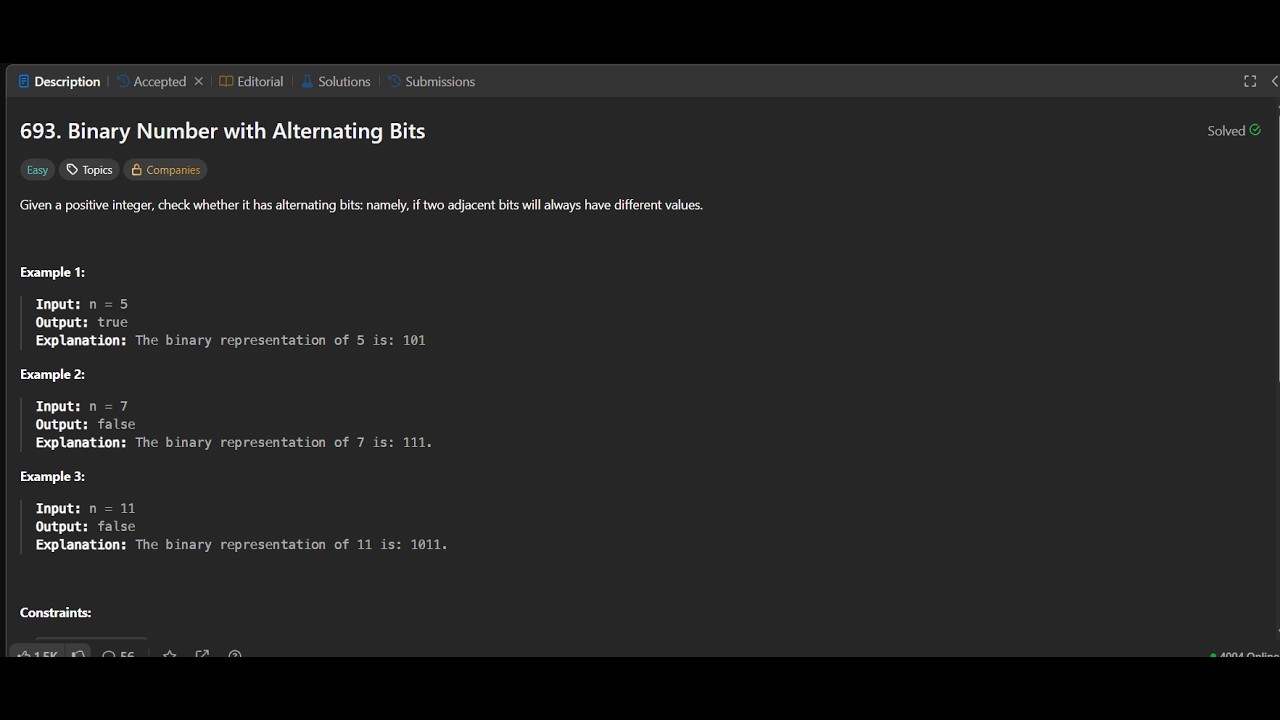Screen dimensions: 1280x720
Task: Click the share link icon
Action: tap(202, 655)
